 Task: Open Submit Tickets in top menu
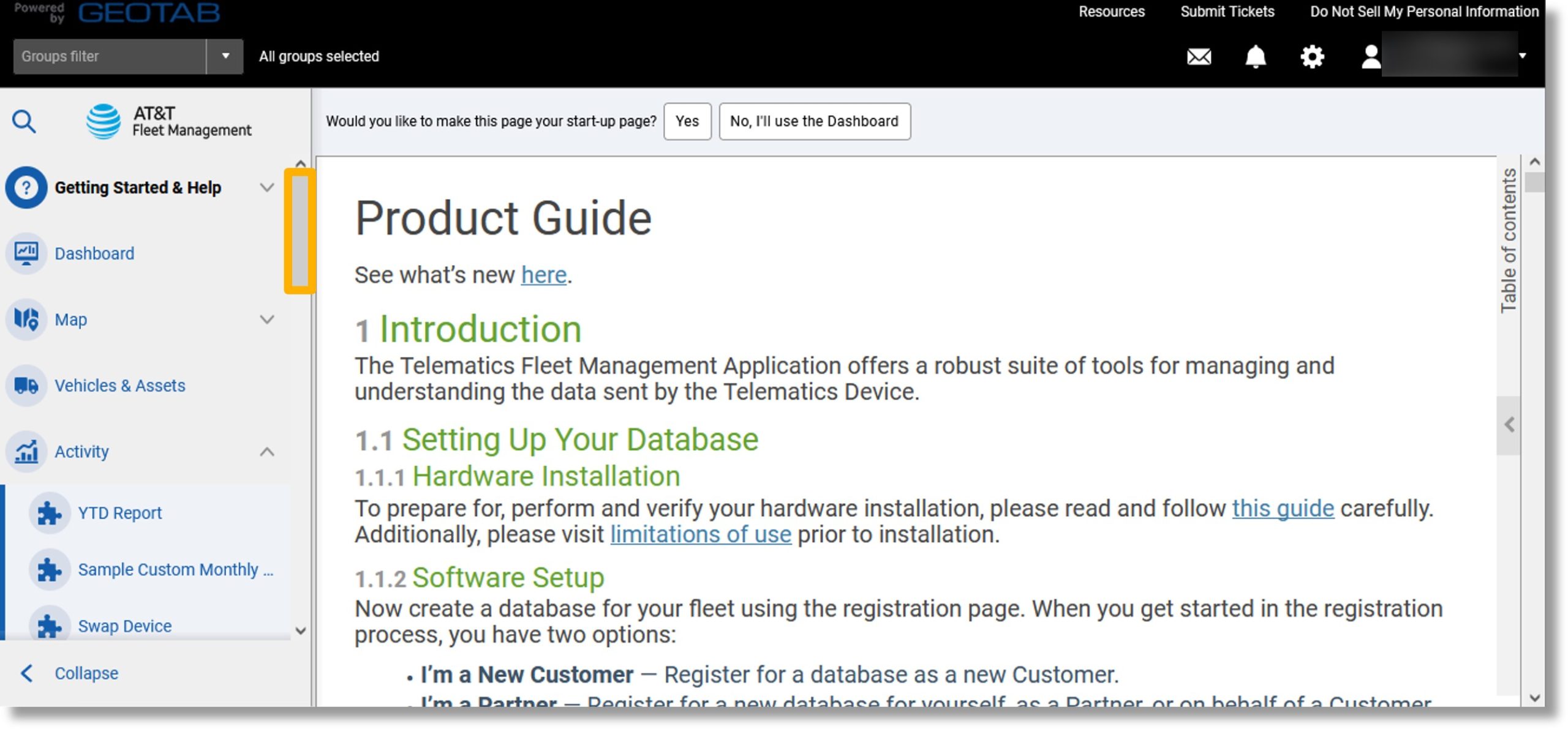point(1227,12)
